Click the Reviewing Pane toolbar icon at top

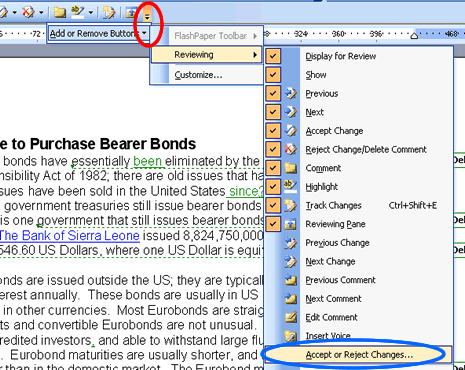click(x=131, y=13)
